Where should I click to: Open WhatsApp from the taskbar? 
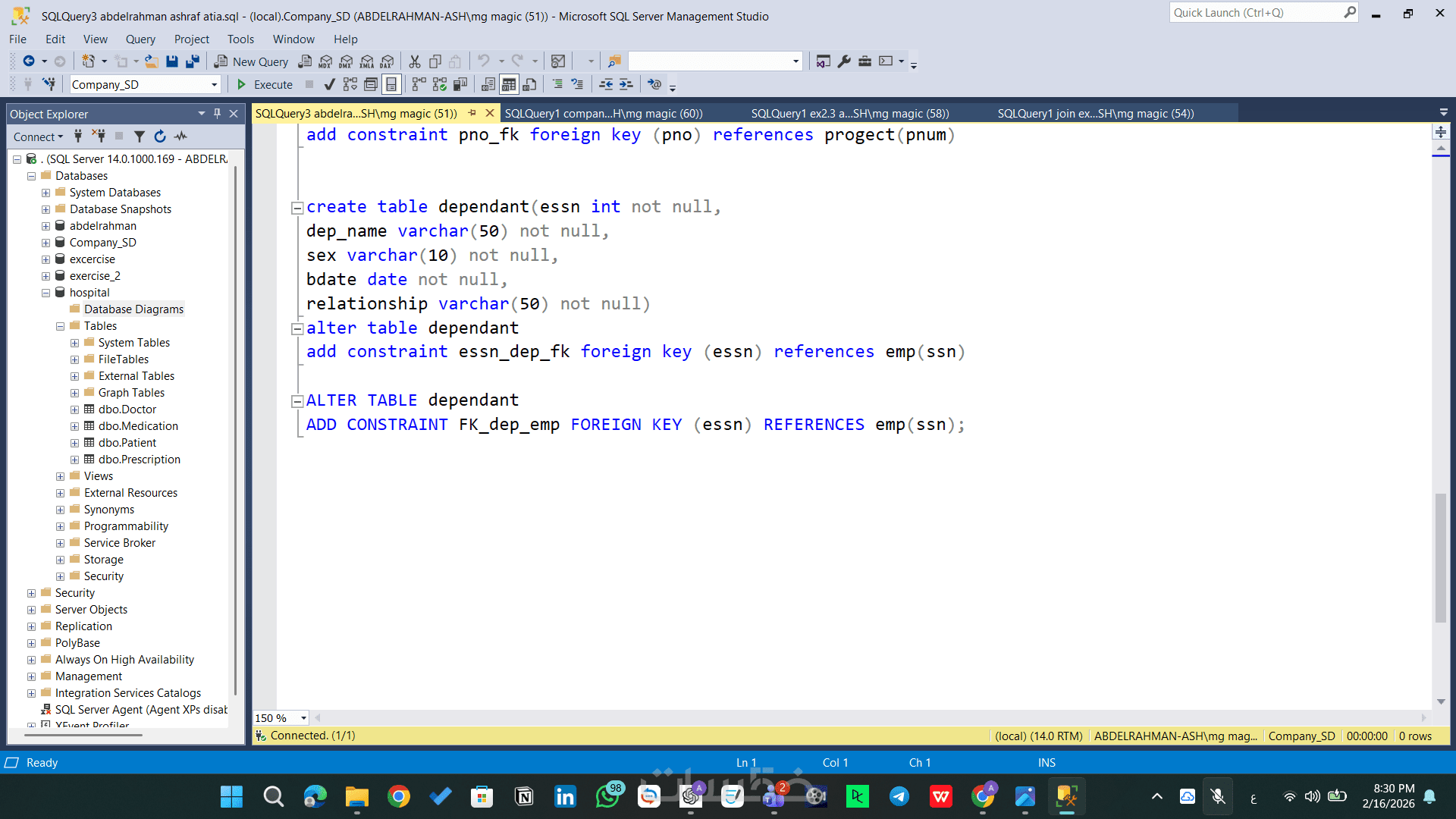pos(607,796)
